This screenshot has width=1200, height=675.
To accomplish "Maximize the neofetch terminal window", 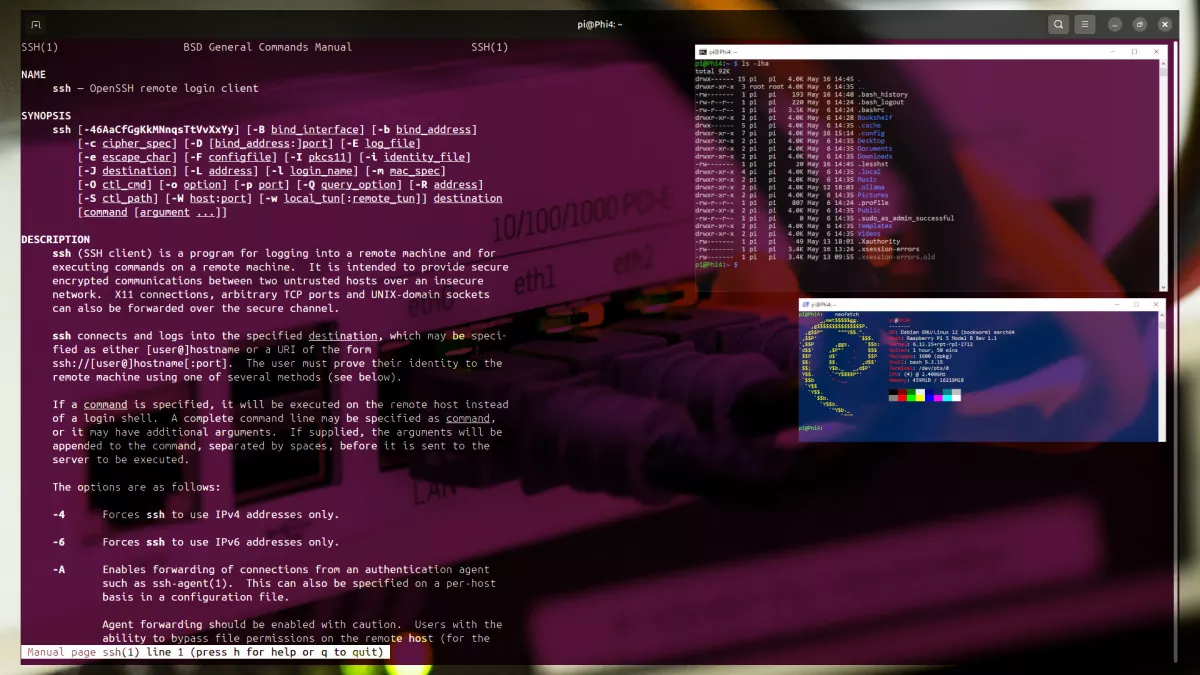I will click(1135, 304).
